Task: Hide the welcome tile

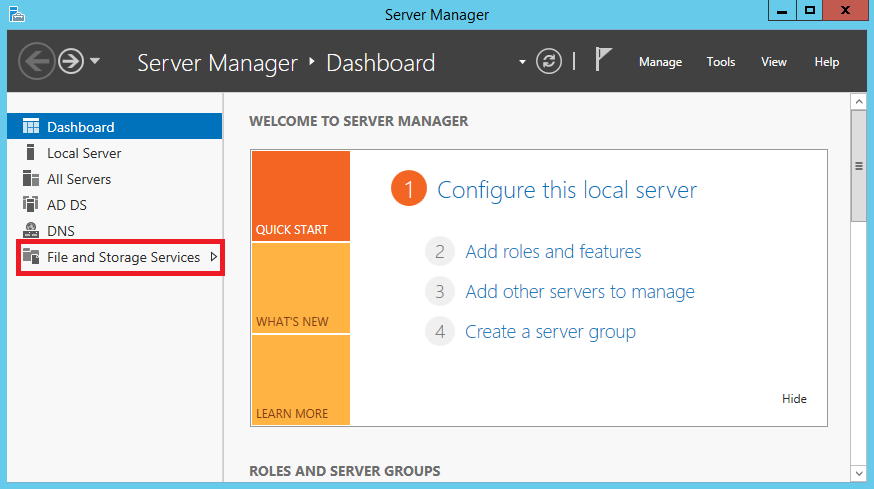Action: click(x=794, y=399)
